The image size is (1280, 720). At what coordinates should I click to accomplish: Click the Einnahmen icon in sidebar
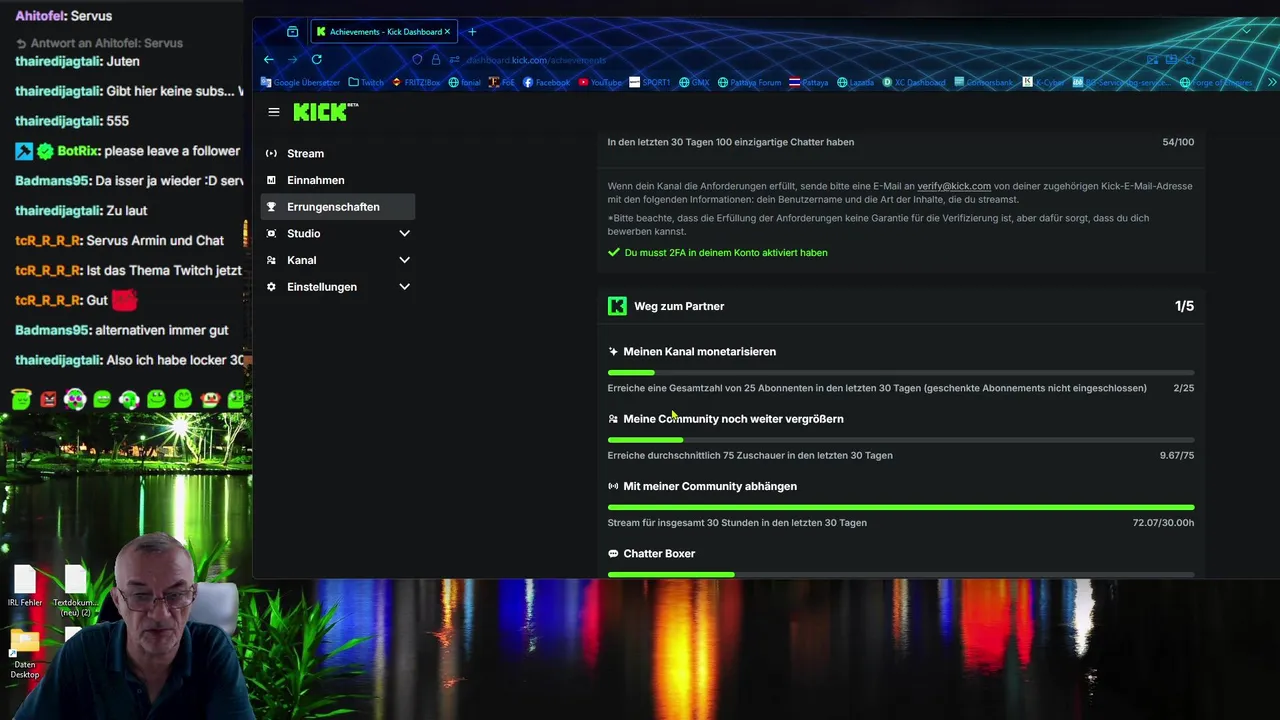pyautogui.click(x=271, y=180)
